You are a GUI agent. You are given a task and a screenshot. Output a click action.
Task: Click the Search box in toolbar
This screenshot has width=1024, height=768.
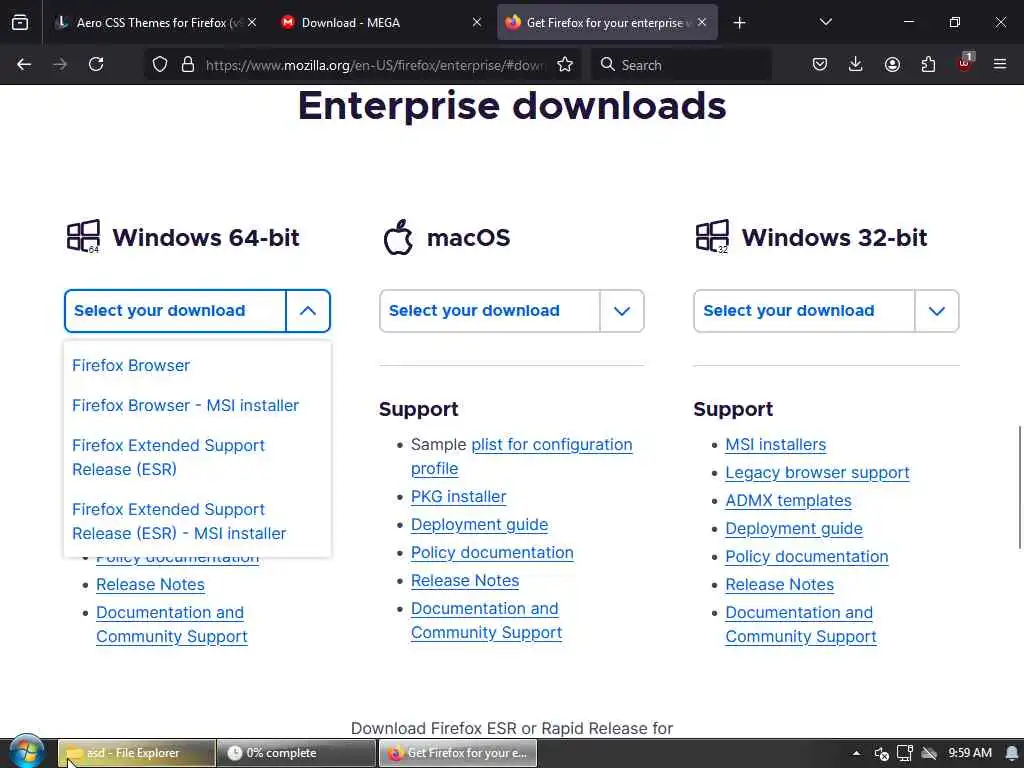pos(682,65)
